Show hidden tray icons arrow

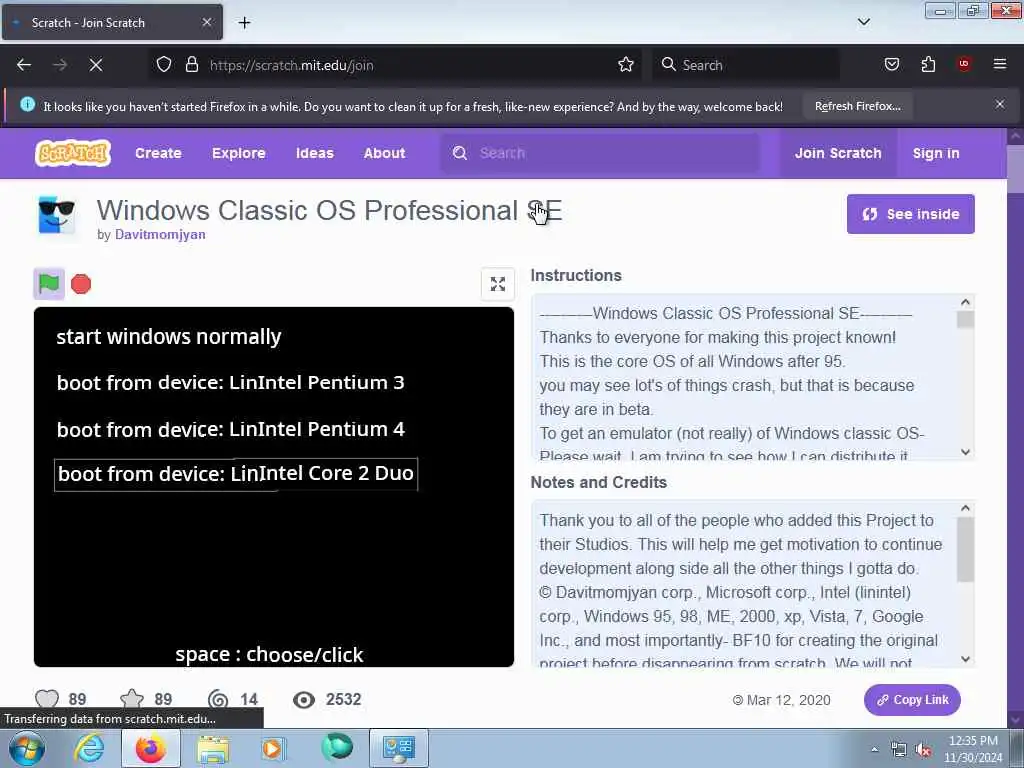coord(874,749)
